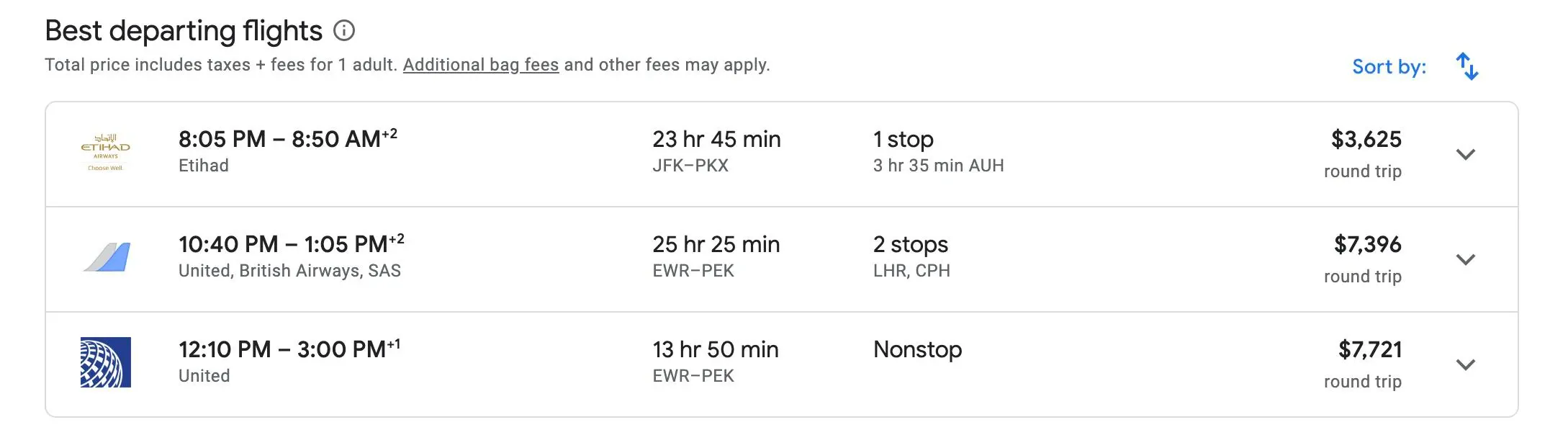Image resolution: width=1568 pixels, height=448 pixels.
Task: Select the 10:40 PM United, British Airways flight
Action: pos(291,244)
